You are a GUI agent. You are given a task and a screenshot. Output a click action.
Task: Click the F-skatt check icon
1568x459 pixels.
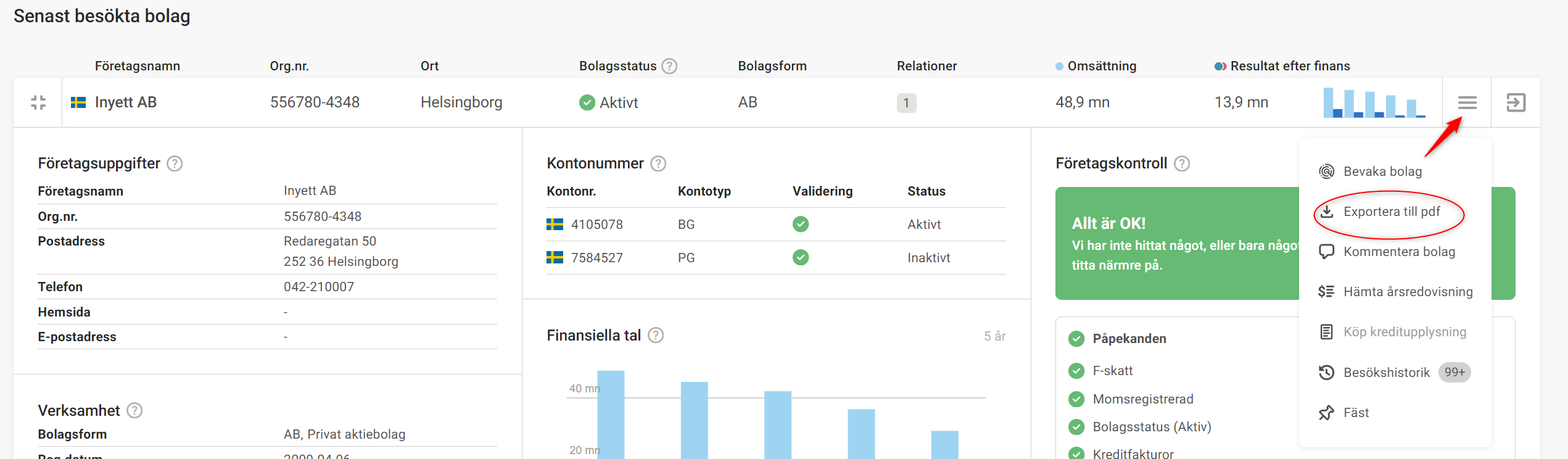[x=1076, y=371]
